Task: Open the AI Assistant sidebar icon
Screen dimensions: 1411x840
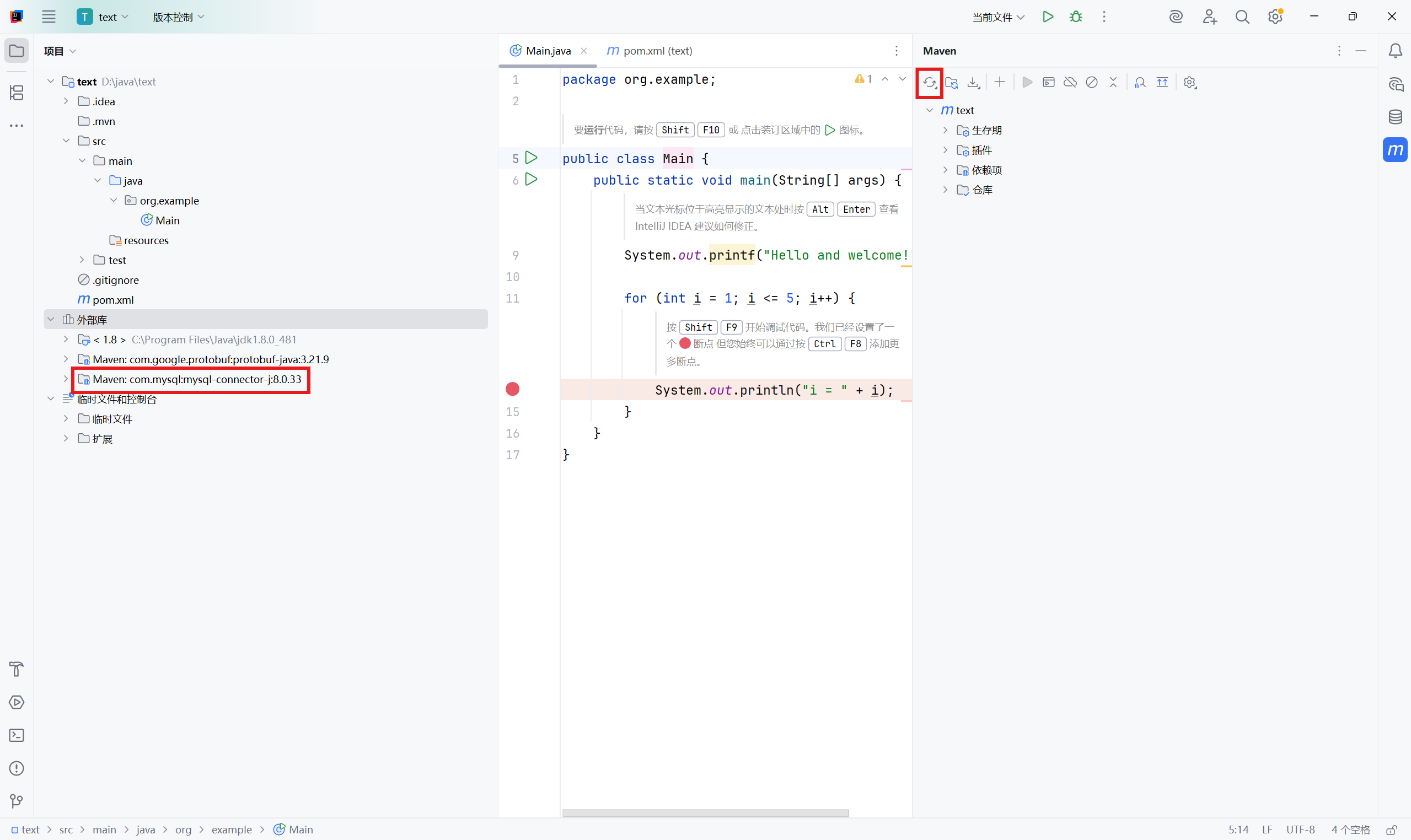Action: [1395, 84]
